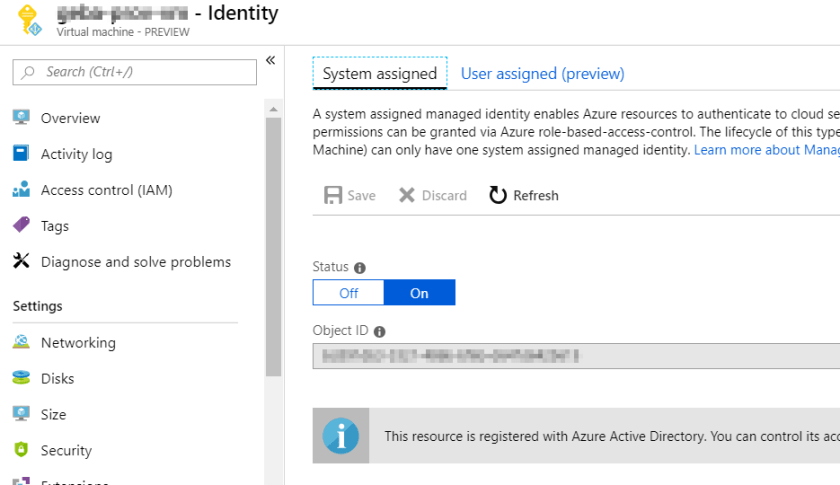
Task: Click the Object ID info icon
Action: coord(380,332)
